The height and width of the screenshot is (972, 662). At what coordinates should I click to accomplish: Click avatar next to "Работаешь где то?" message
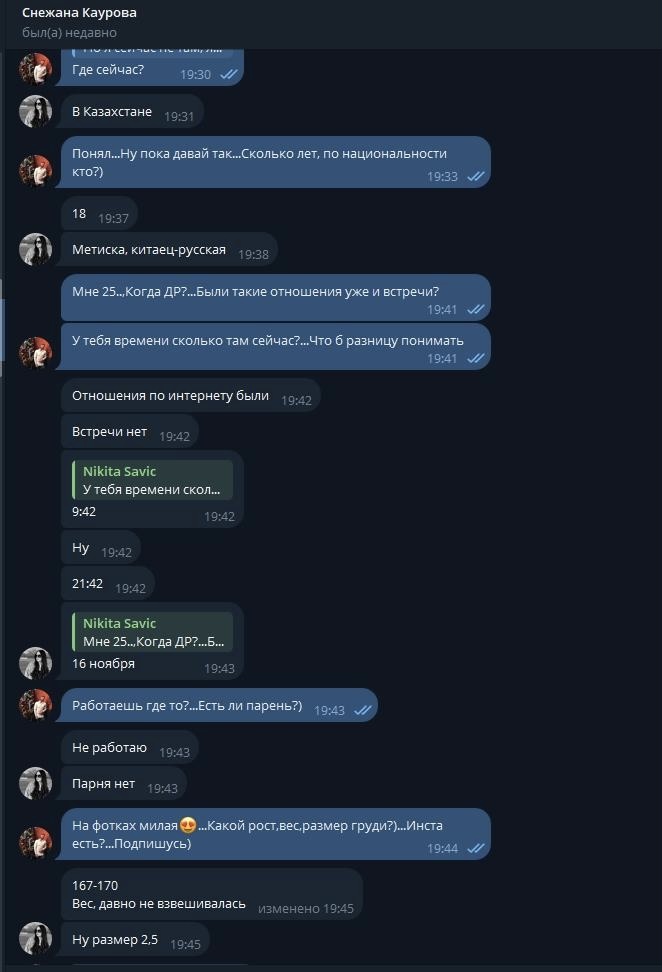click(36, 705)
